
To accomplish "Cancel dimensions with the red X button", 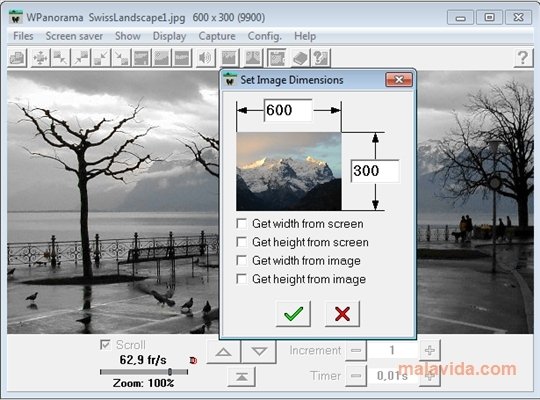I will [342, 314].
